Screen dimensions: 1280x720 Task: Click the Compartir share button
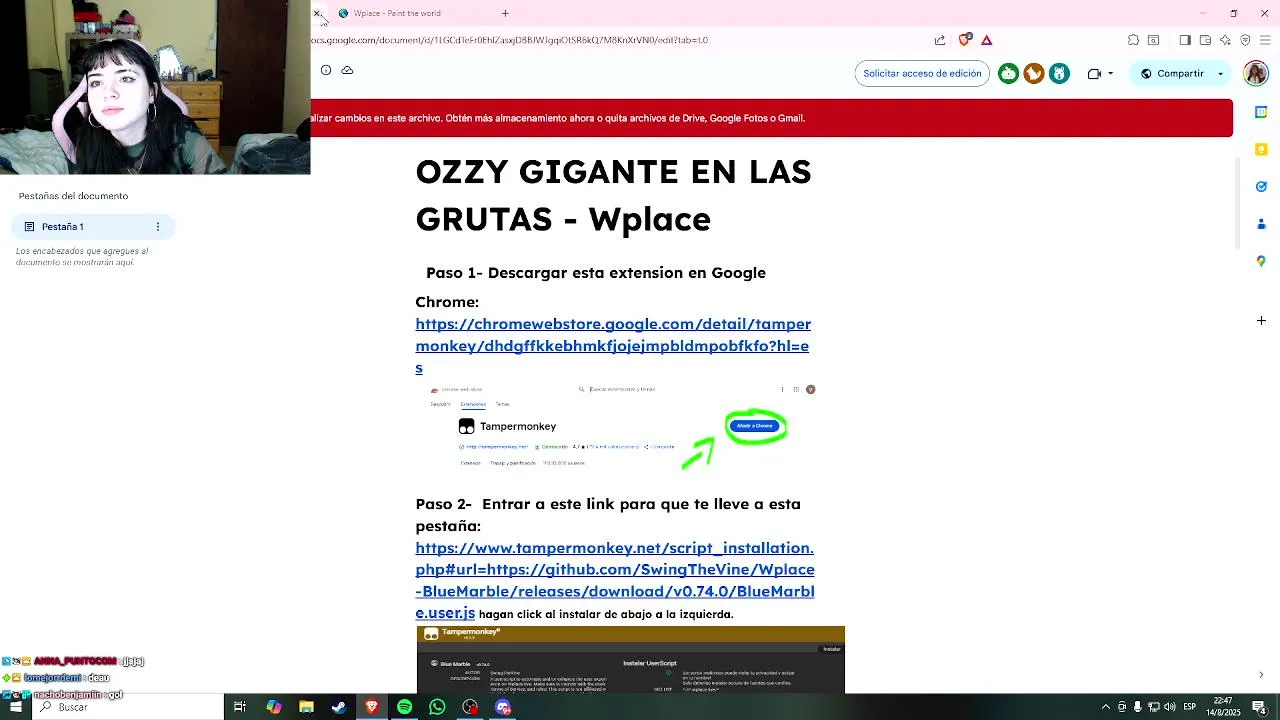click(1173, 73)
